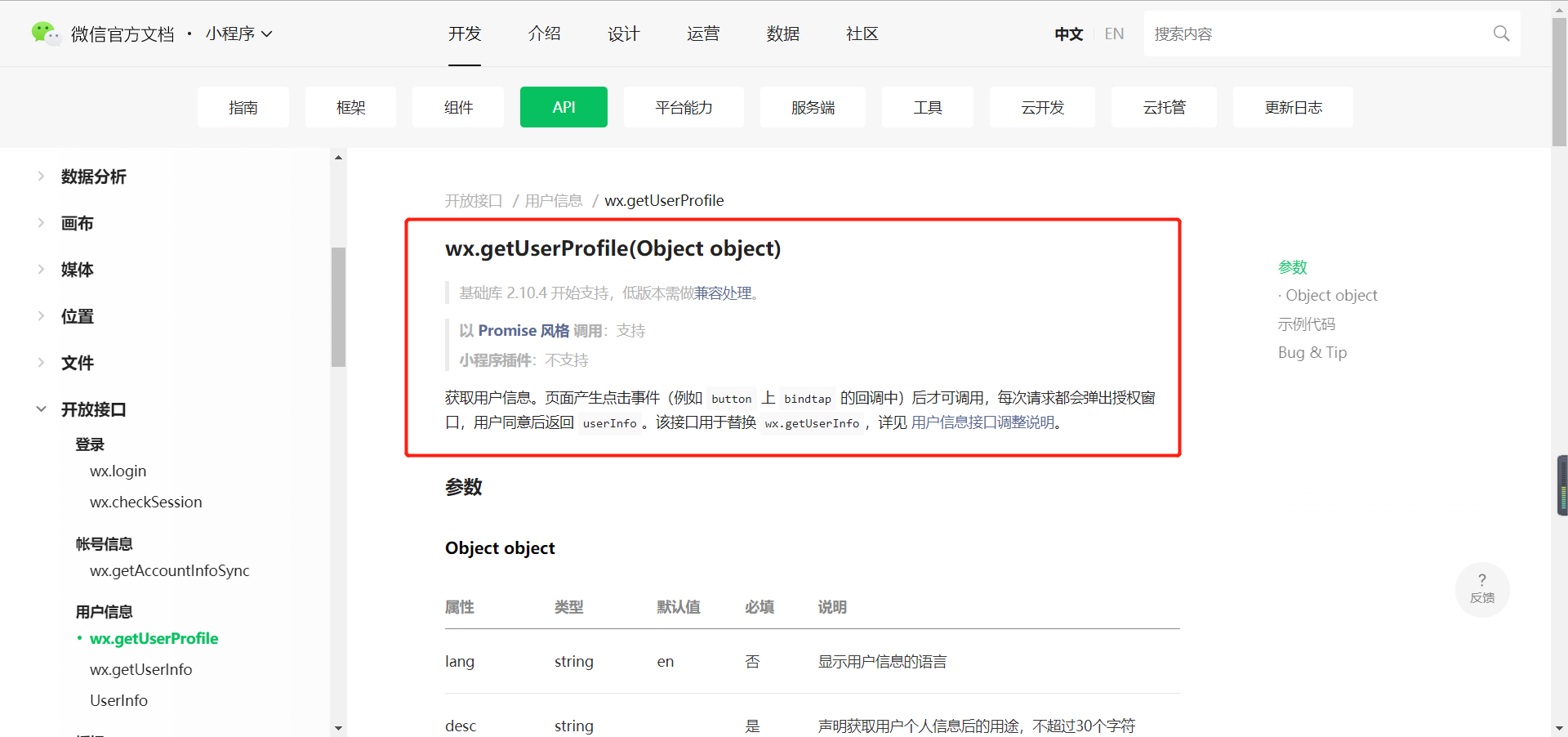Open the 用户信息接口调整说明 link
Image resolution: width=1568 pixels, height=737 pixels.
pyautogui.click(x=985, y=422)
